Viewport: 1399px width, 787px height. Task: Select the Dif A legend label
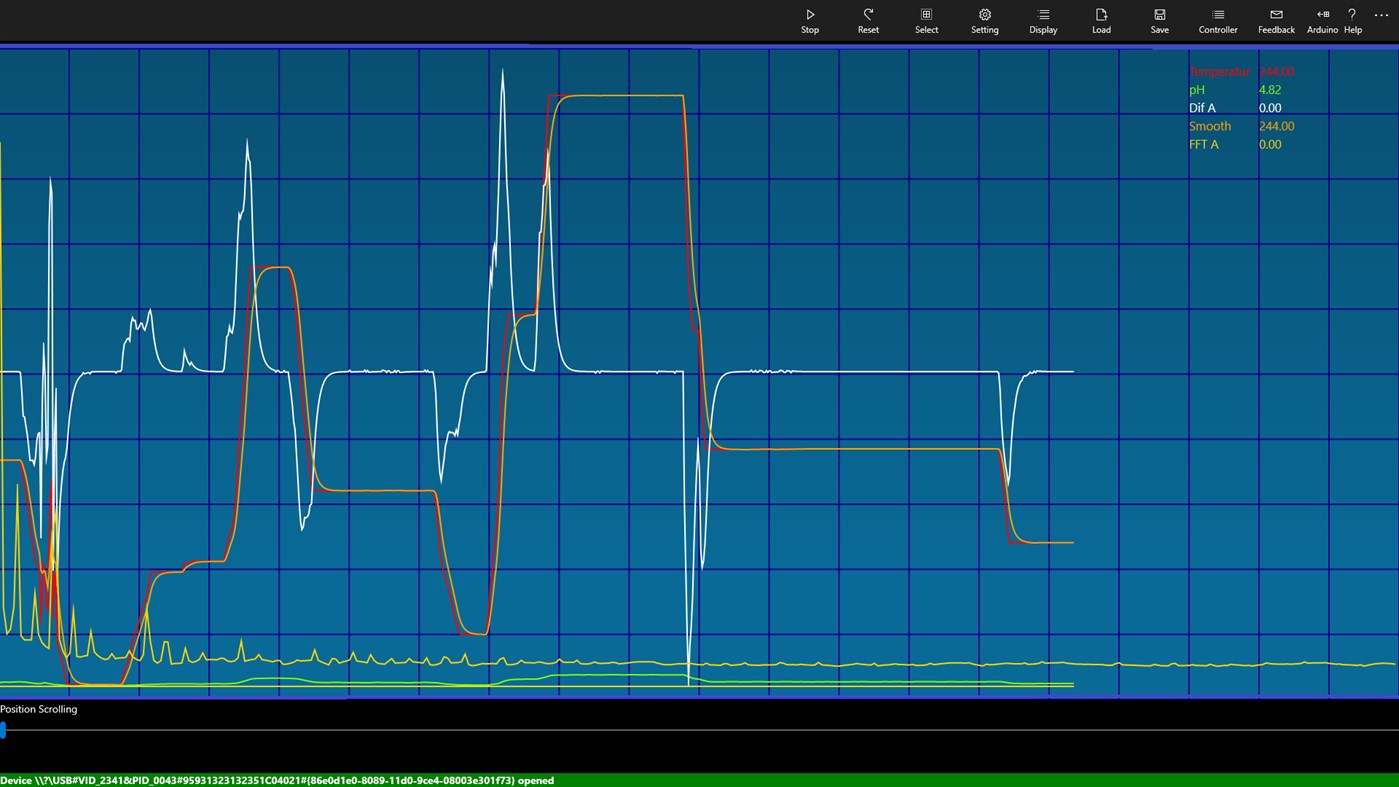1202,108
